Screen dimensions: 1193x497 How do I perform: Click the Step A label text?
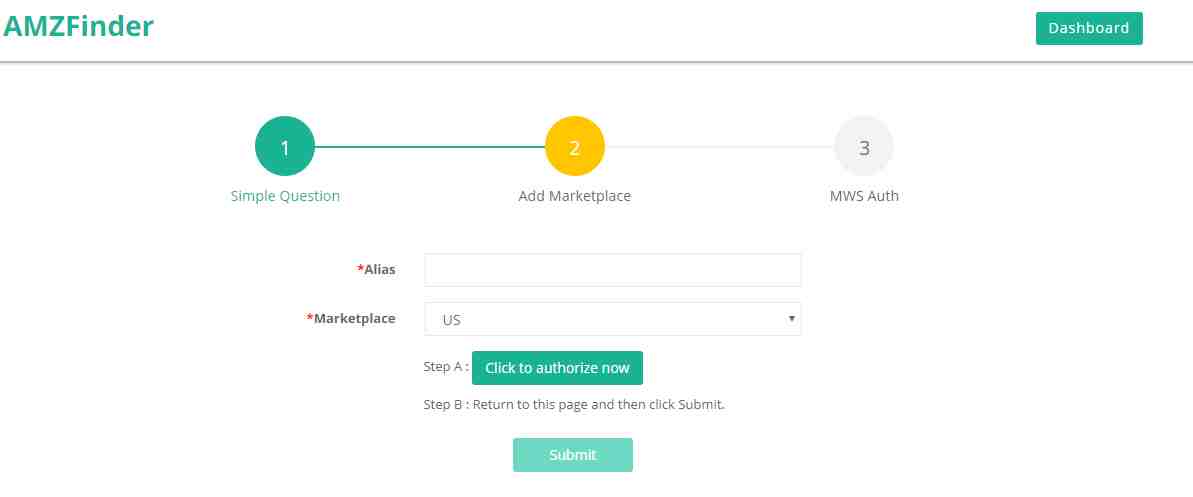[446, 366]
